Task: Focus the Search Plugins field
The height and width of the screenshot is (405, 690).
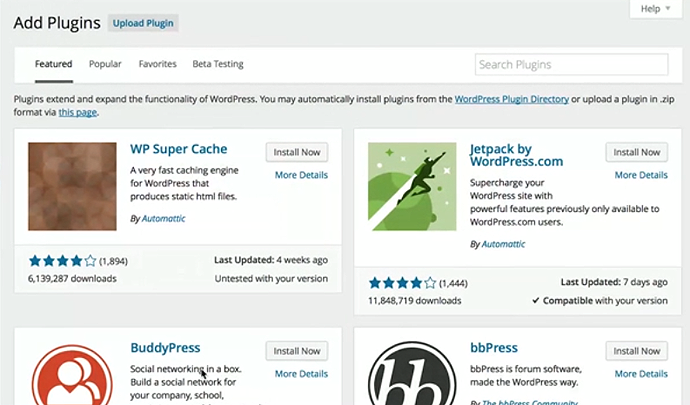Action: click(x=572, y=65)
